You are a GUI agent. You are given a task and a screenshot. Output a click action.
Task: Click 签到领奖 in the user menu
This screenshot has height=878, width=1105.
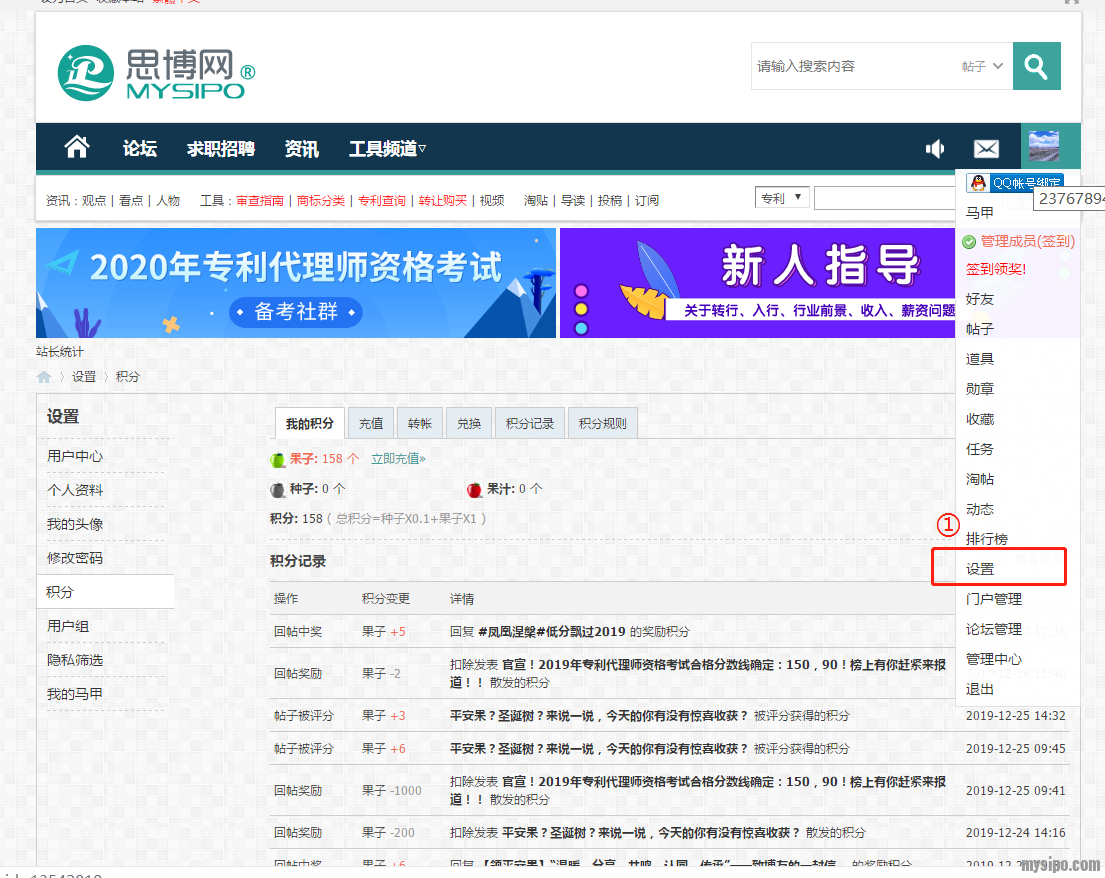(x=996, y=269)
